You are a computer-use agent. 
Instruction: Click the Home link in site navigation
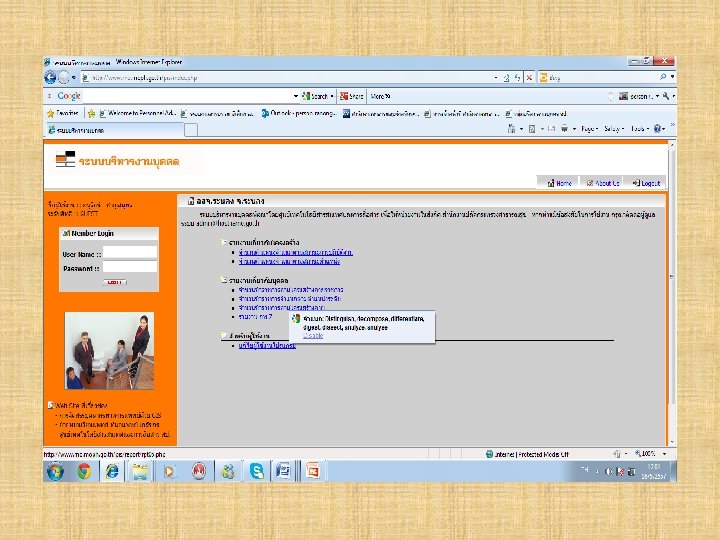coord(559,183)
